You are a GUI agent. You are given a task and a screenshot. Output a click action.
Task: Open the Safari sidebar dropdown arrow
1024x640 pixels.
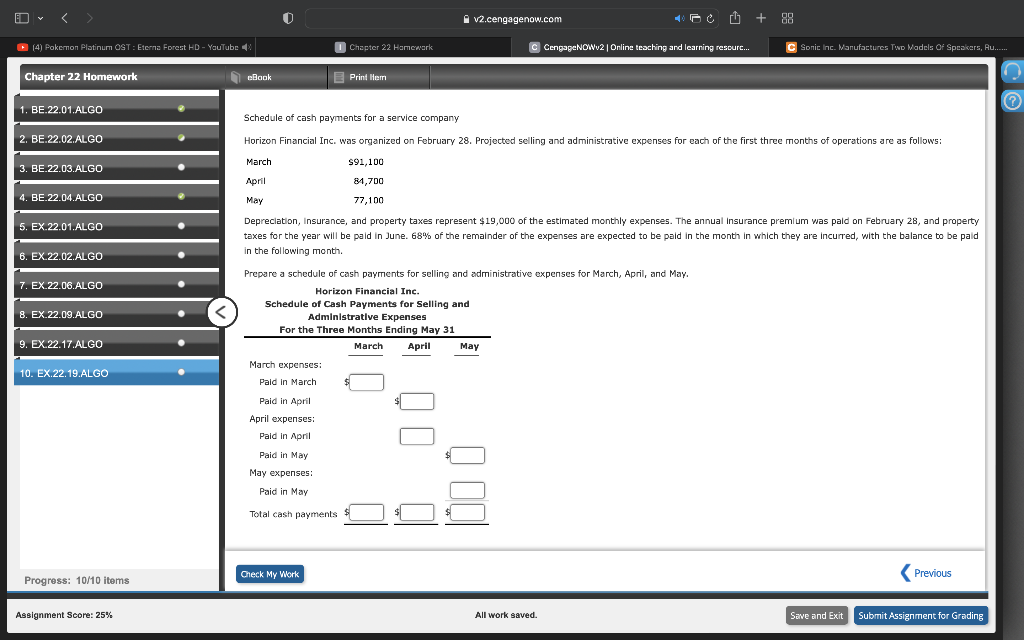(40, 18)
